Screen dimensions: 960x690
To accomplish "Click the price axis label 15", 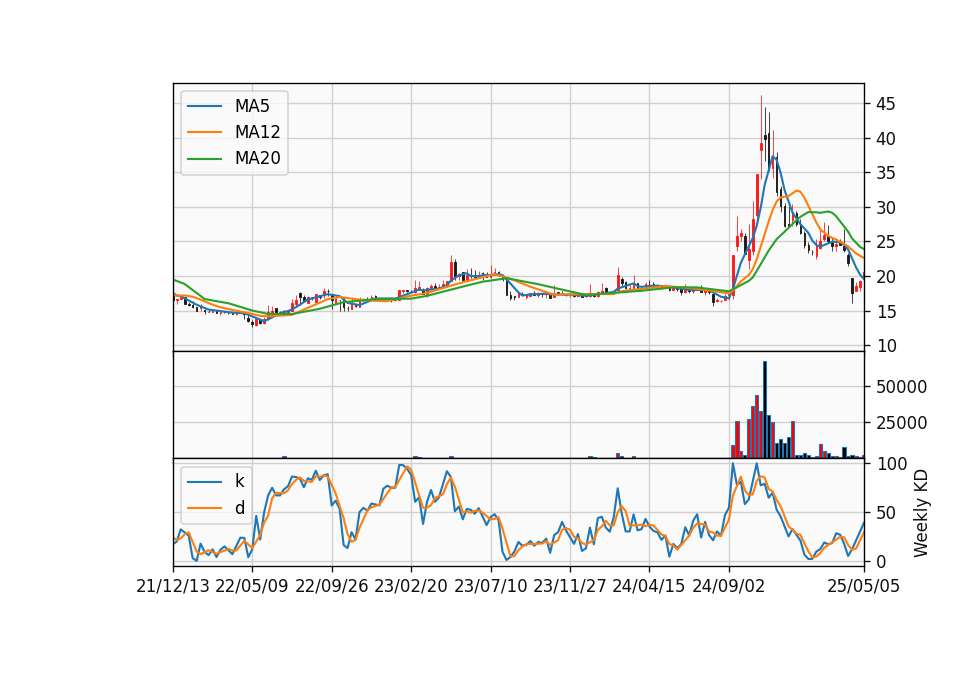I will point(885,312).
